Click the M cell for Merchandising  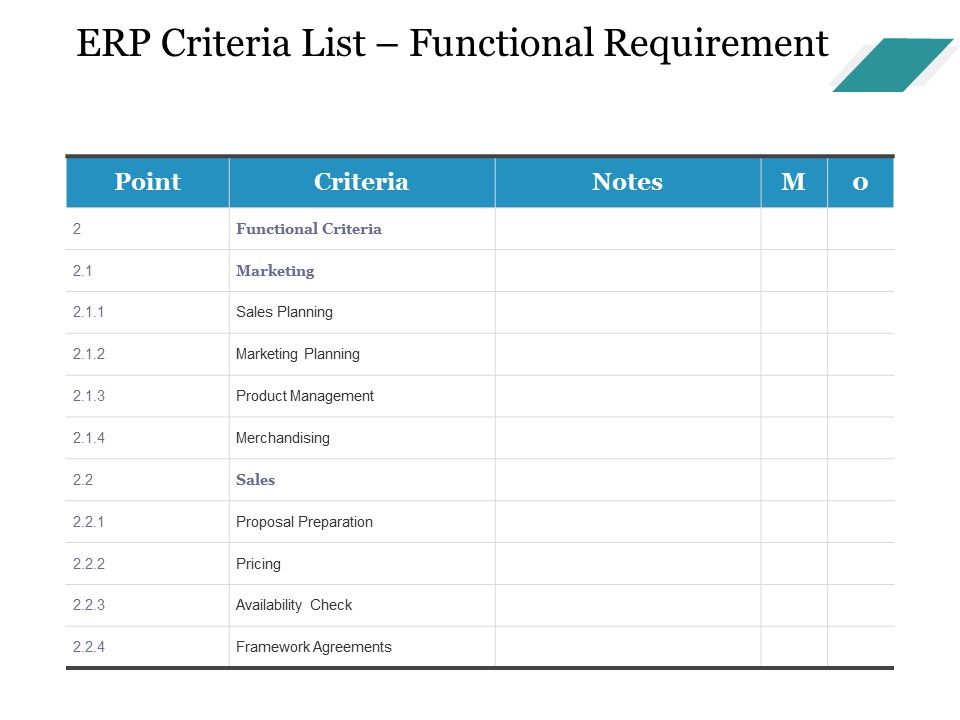[x=794, y=438]
